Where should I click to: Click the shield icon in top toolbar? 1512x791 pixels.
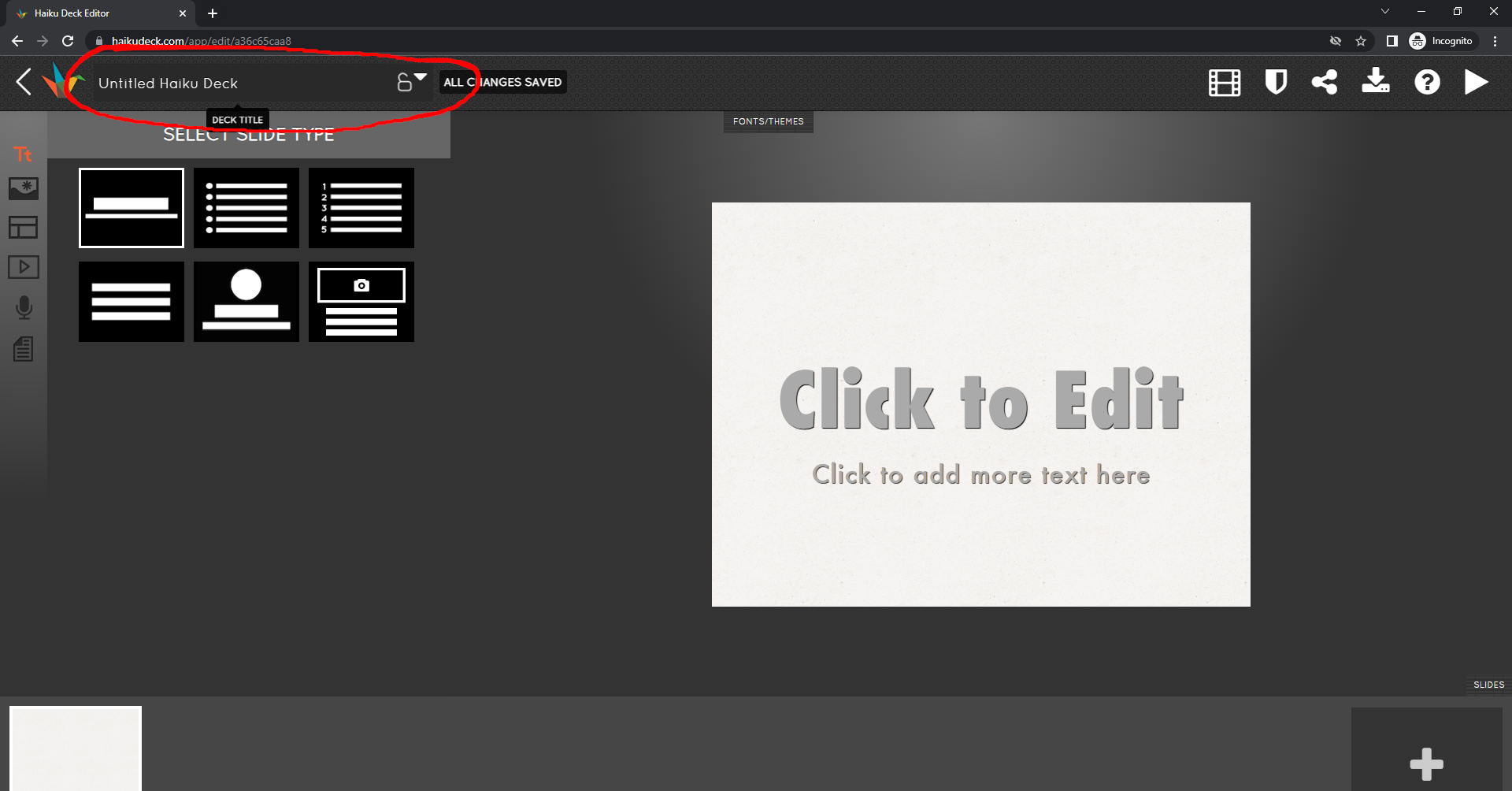(x=1276, y=82)
